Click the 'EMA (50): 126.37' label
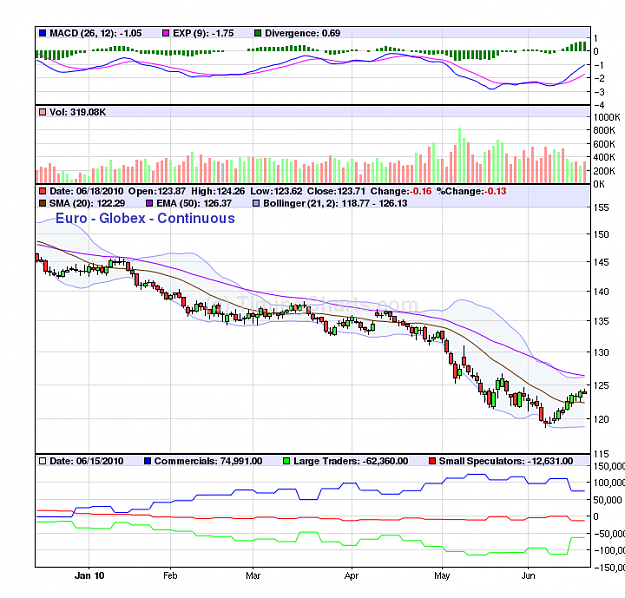625x598 pixels. pyautogui.click(x=194, y=203)
